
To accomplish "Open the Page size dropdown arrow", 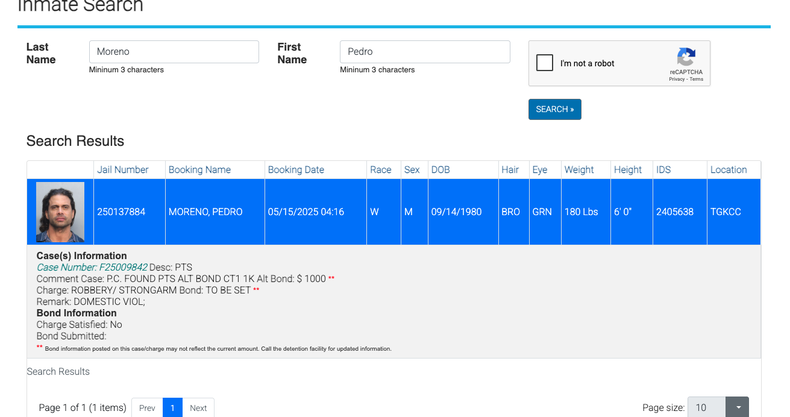I will 738,407.
